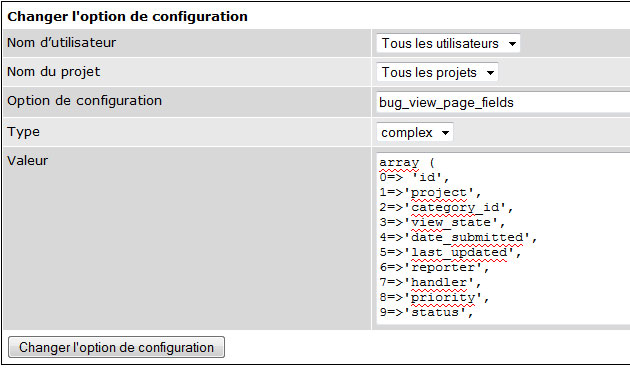Place cursor on the 'last_updated' line
This screenshot has width=630, height=372.
pyautogui.click(x=450, y=252)
